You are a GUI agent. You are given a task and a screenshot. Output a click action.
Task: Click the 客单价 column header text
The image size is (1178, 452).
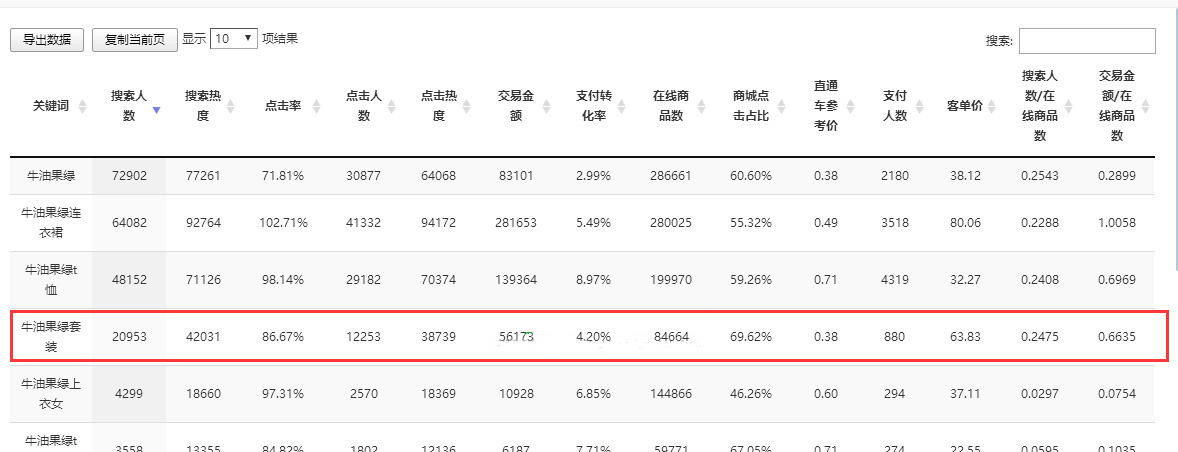(965, 107)
